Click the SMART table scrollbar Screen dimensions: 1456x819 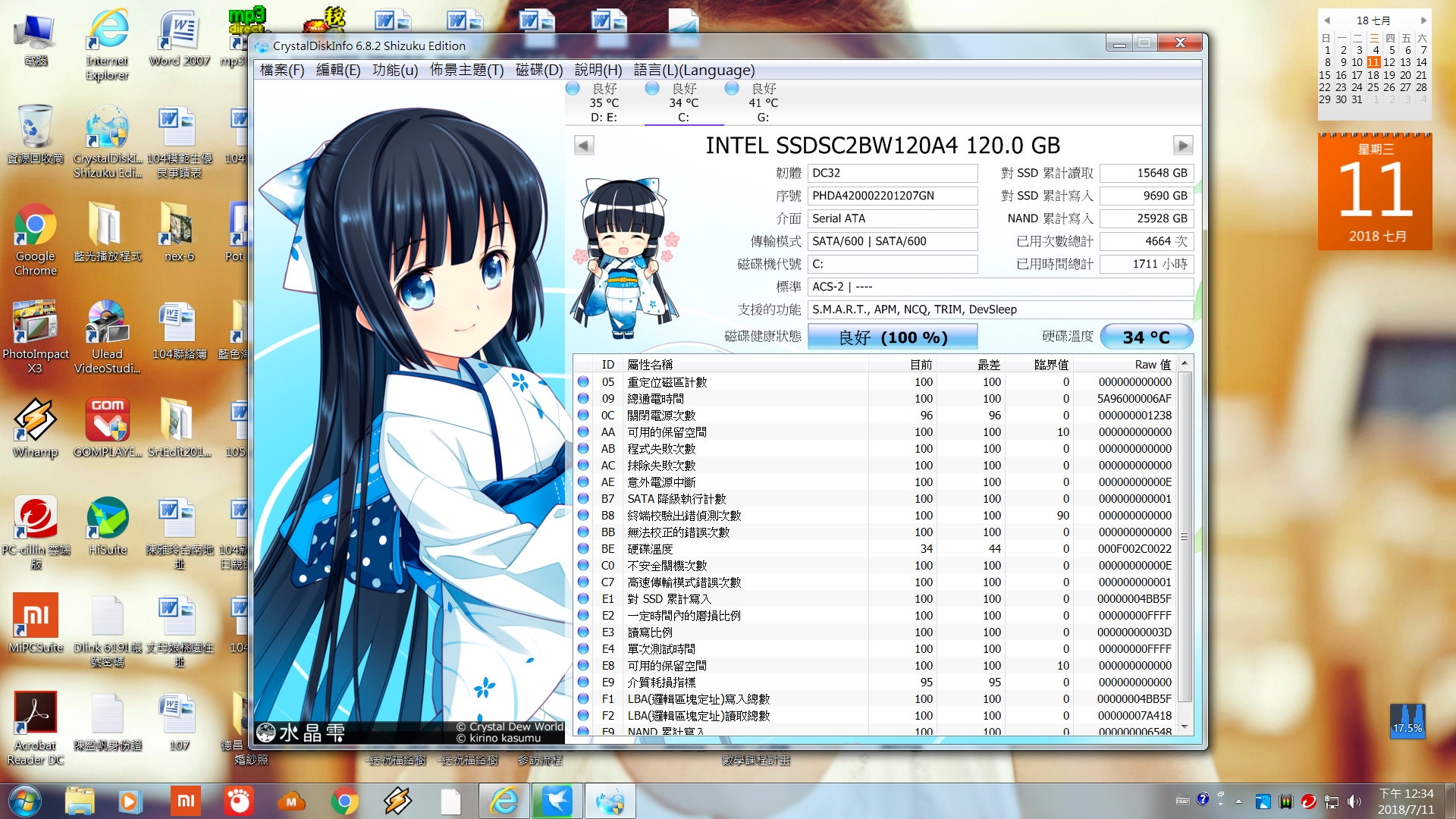[1185, 538]
